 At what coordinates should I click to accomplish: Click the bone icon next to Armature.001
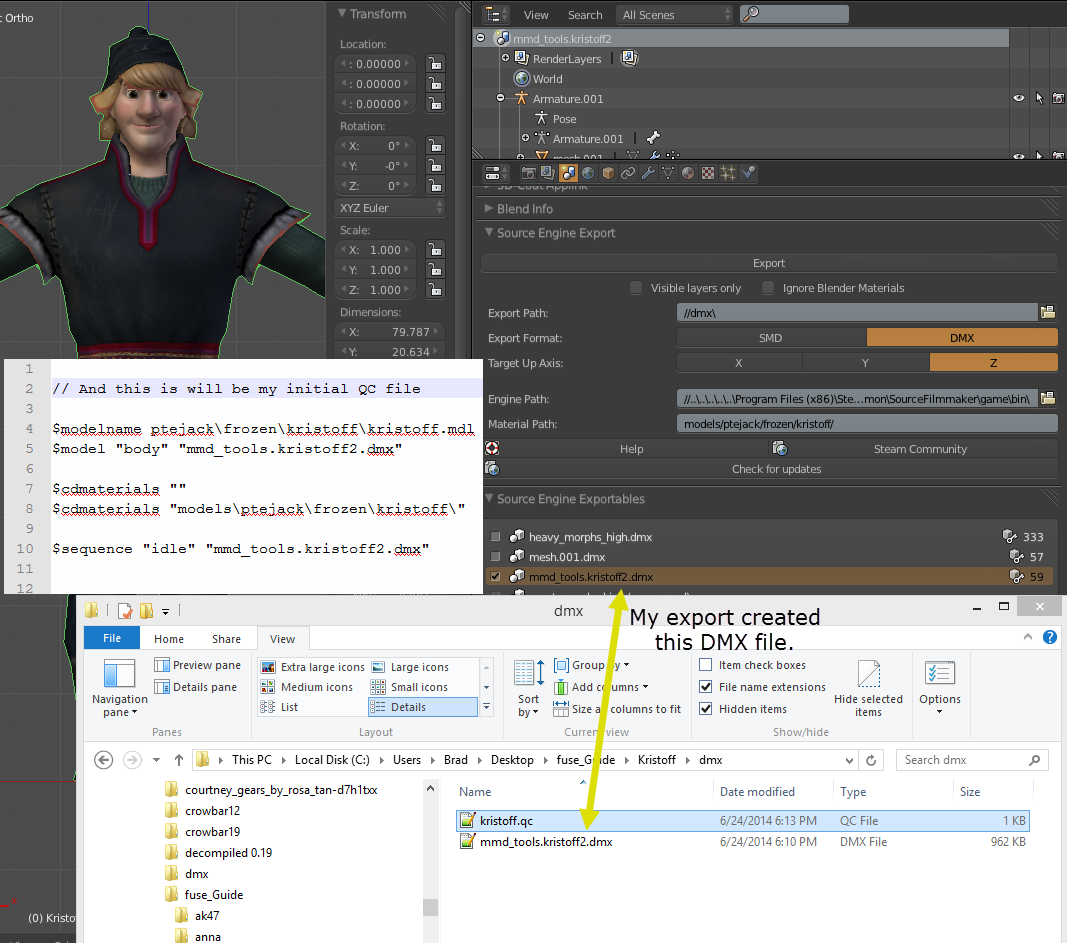(653, 138)
